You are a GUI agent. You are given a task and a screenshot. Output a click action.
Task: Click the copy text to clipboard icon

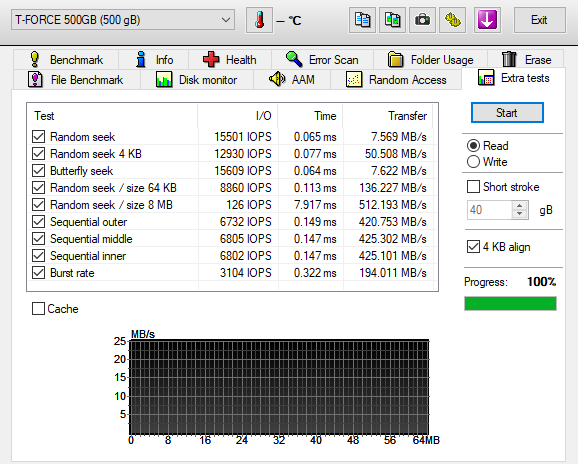[x=362, y=20]
